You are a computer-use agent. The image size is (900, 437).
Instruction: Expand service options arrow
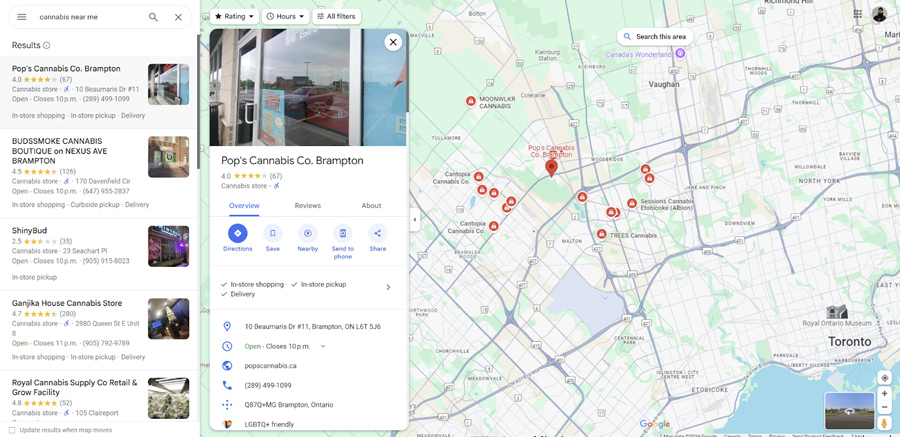pyautogui.click(x=388, y=287)
